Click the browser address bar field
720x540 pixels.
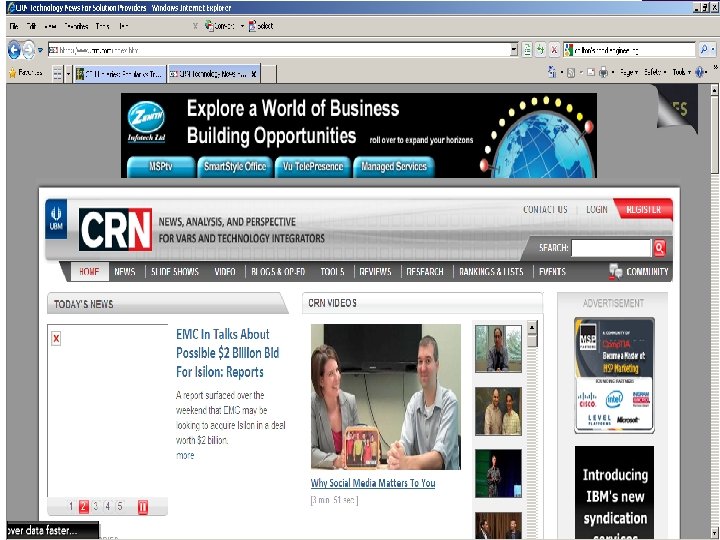(279, 50)
